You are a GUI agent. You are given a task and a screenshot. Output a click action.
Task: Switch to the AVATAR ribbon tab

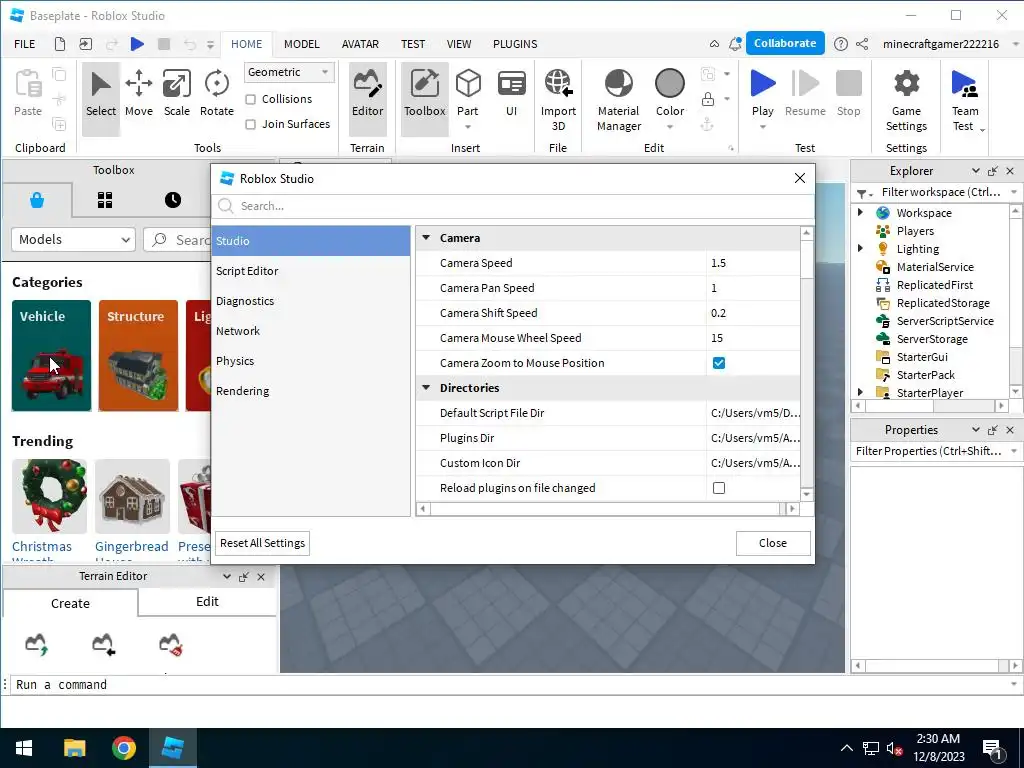tap(360, 44)
